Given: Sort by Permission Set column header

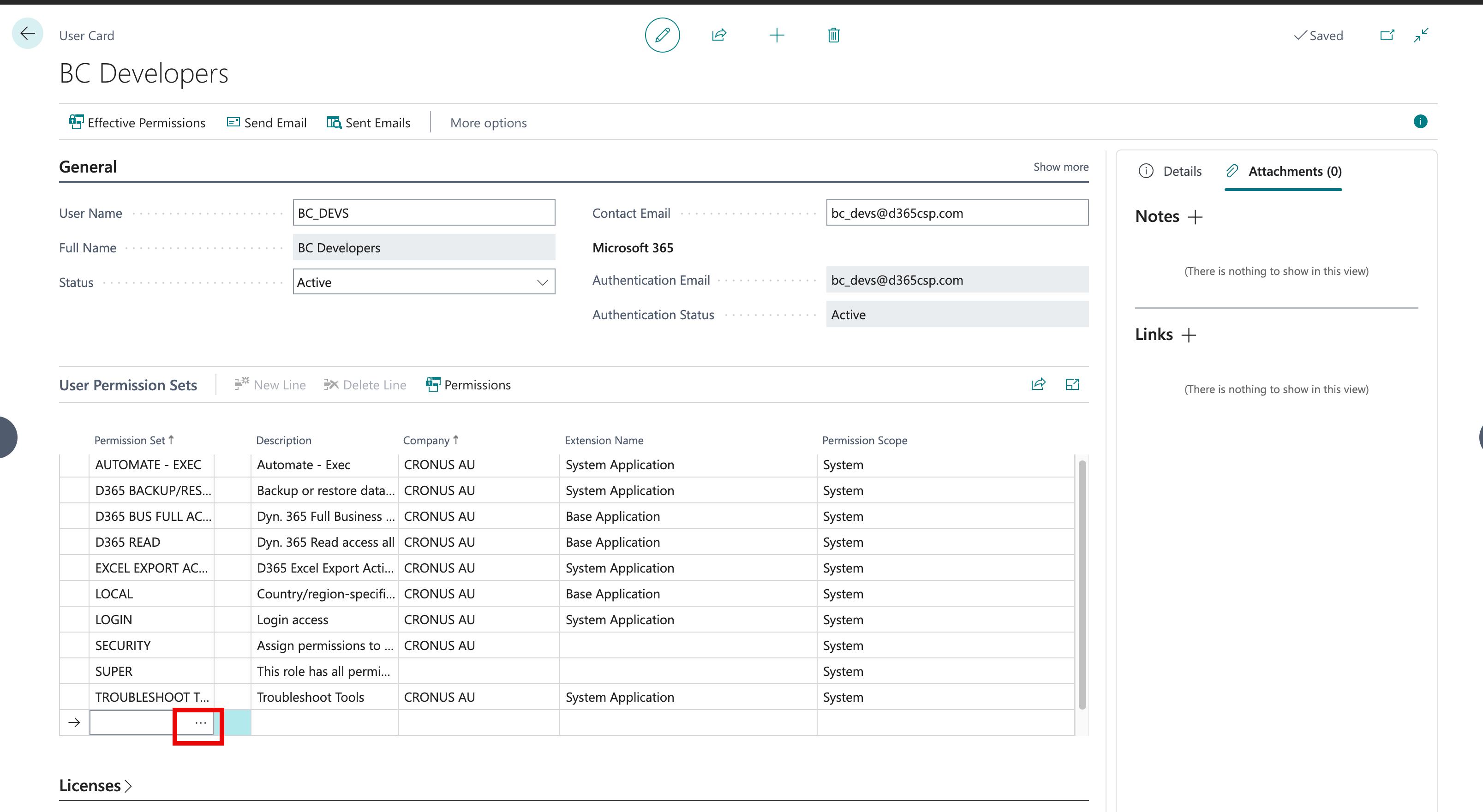Looking at the screenshot, I should (130, 440).
